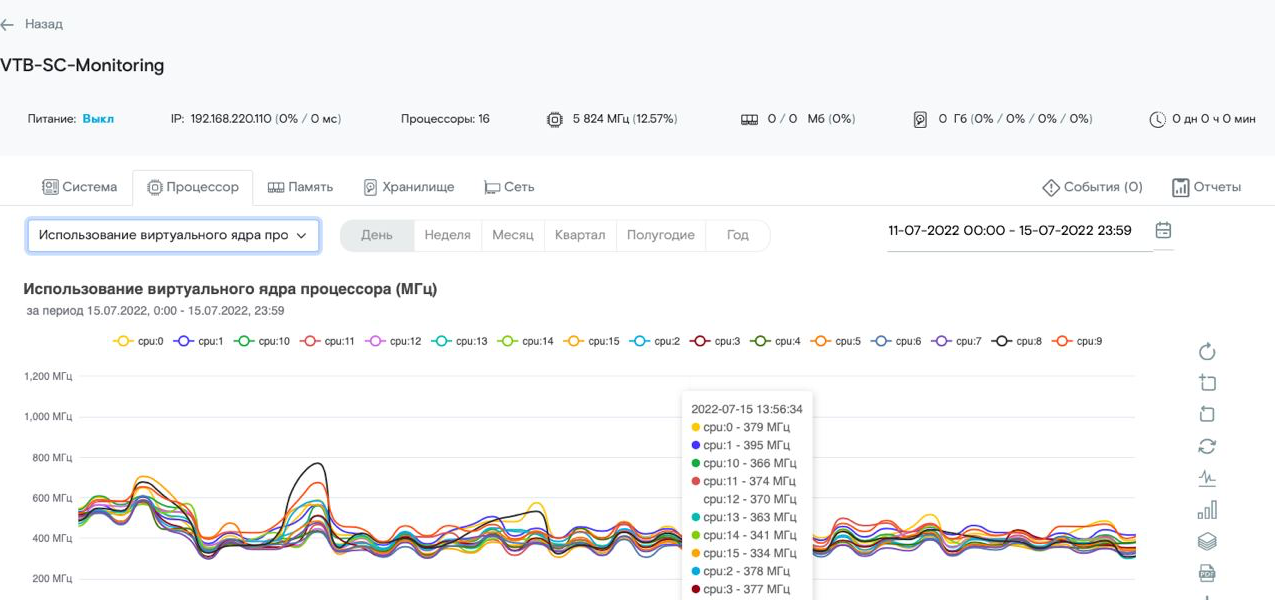Select the Неделя period option
Viewport: 1275px width, 600px height.
(447, 235)
